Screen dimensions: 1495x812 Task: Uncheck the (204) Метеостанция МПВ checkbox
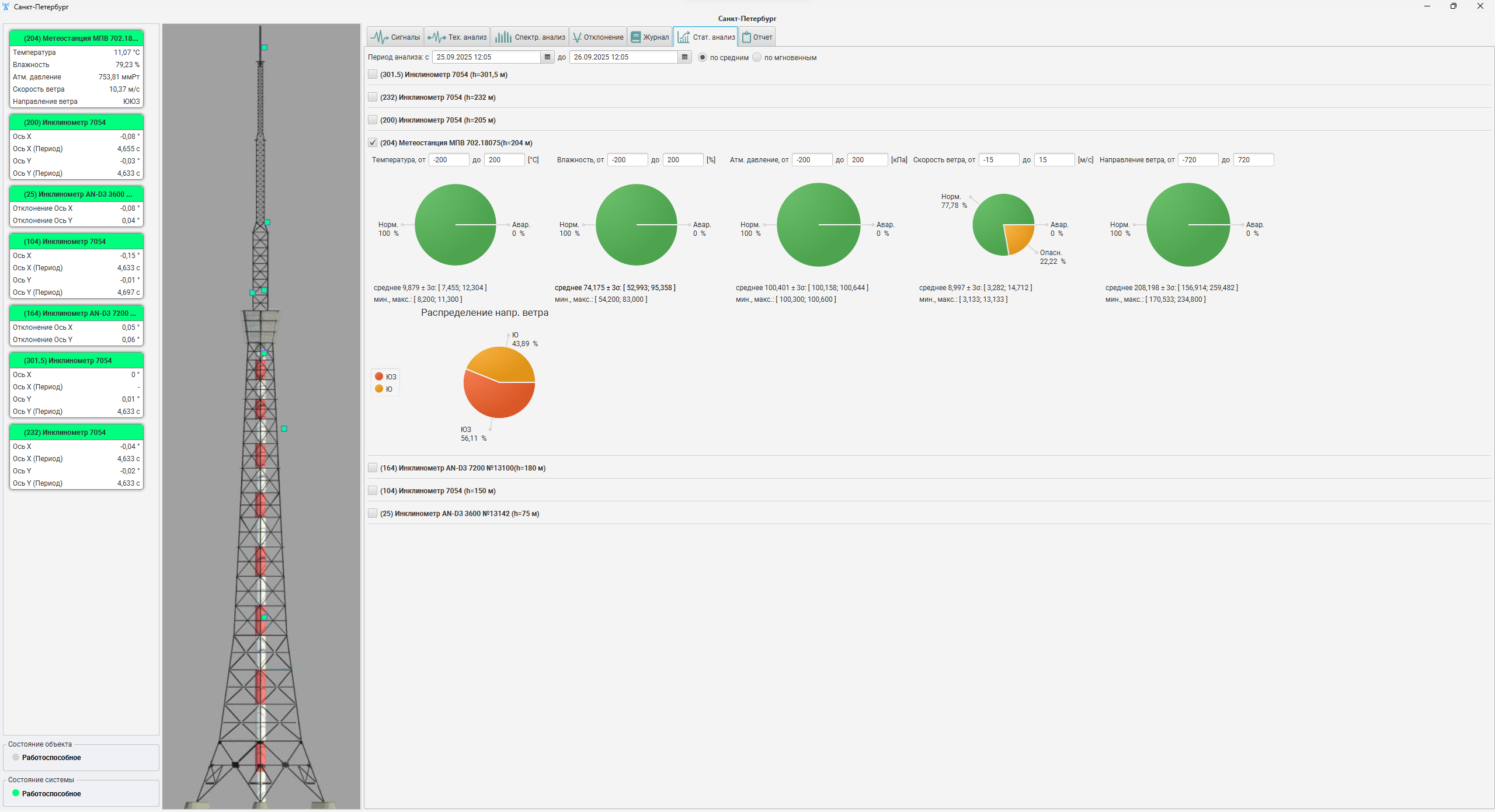[373, 143]
